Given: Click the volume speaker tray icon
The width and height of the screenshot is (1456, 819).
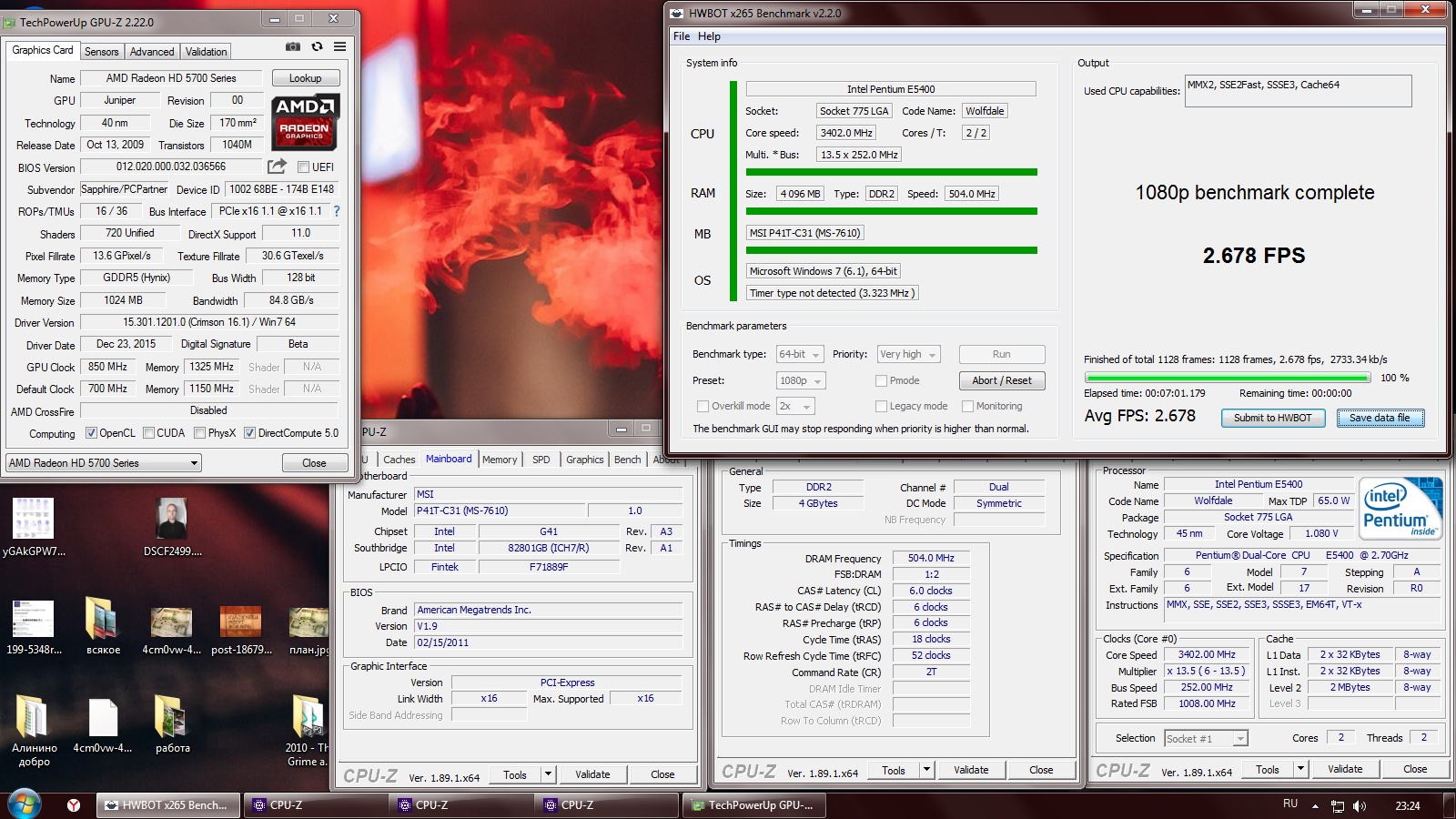Looking at the screenshot, I should pos(1360,805).
